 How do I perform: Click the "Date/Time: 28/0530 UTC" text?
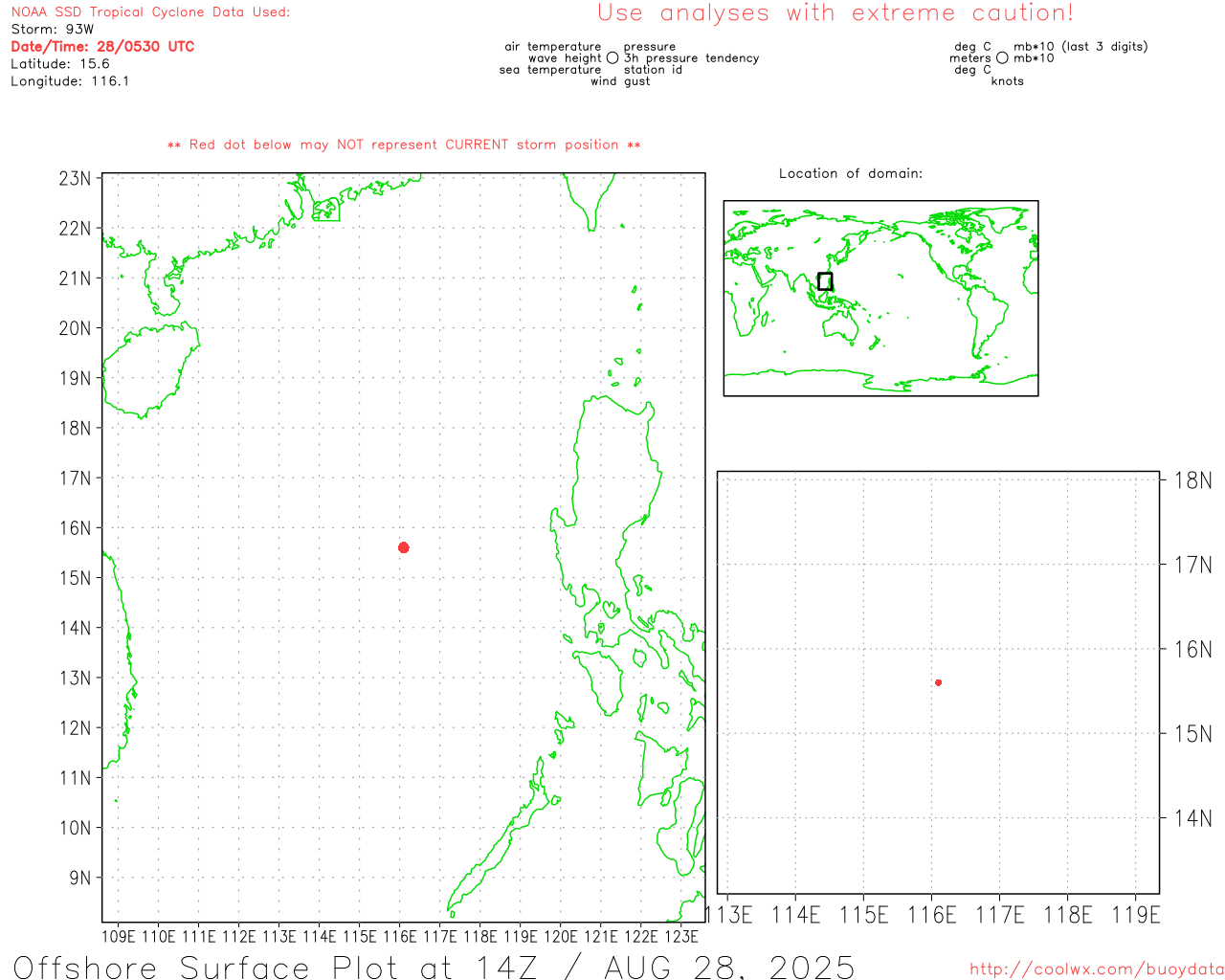[102, 47]
